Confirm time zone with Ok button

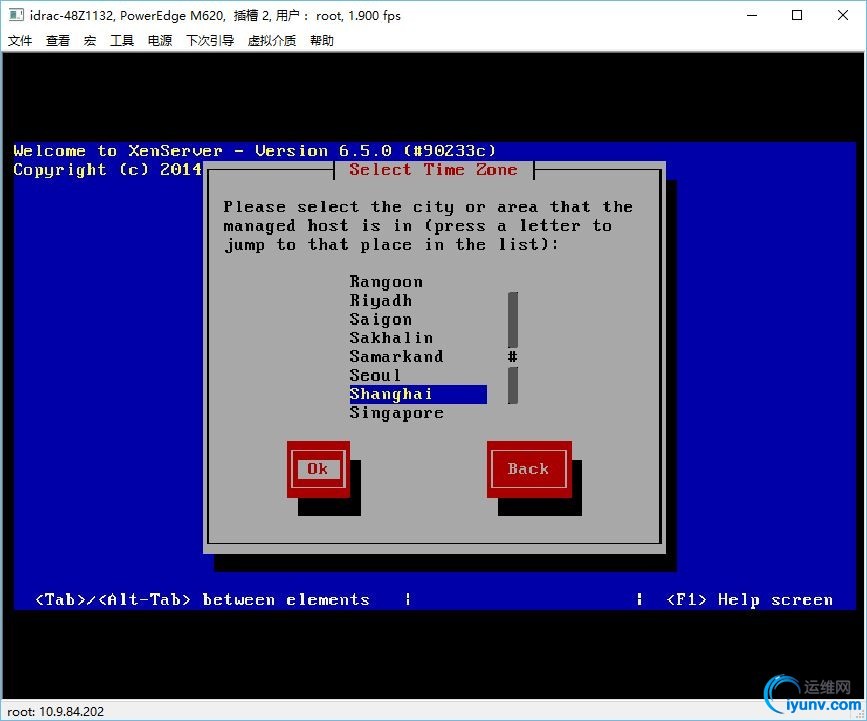click(318, 469)
